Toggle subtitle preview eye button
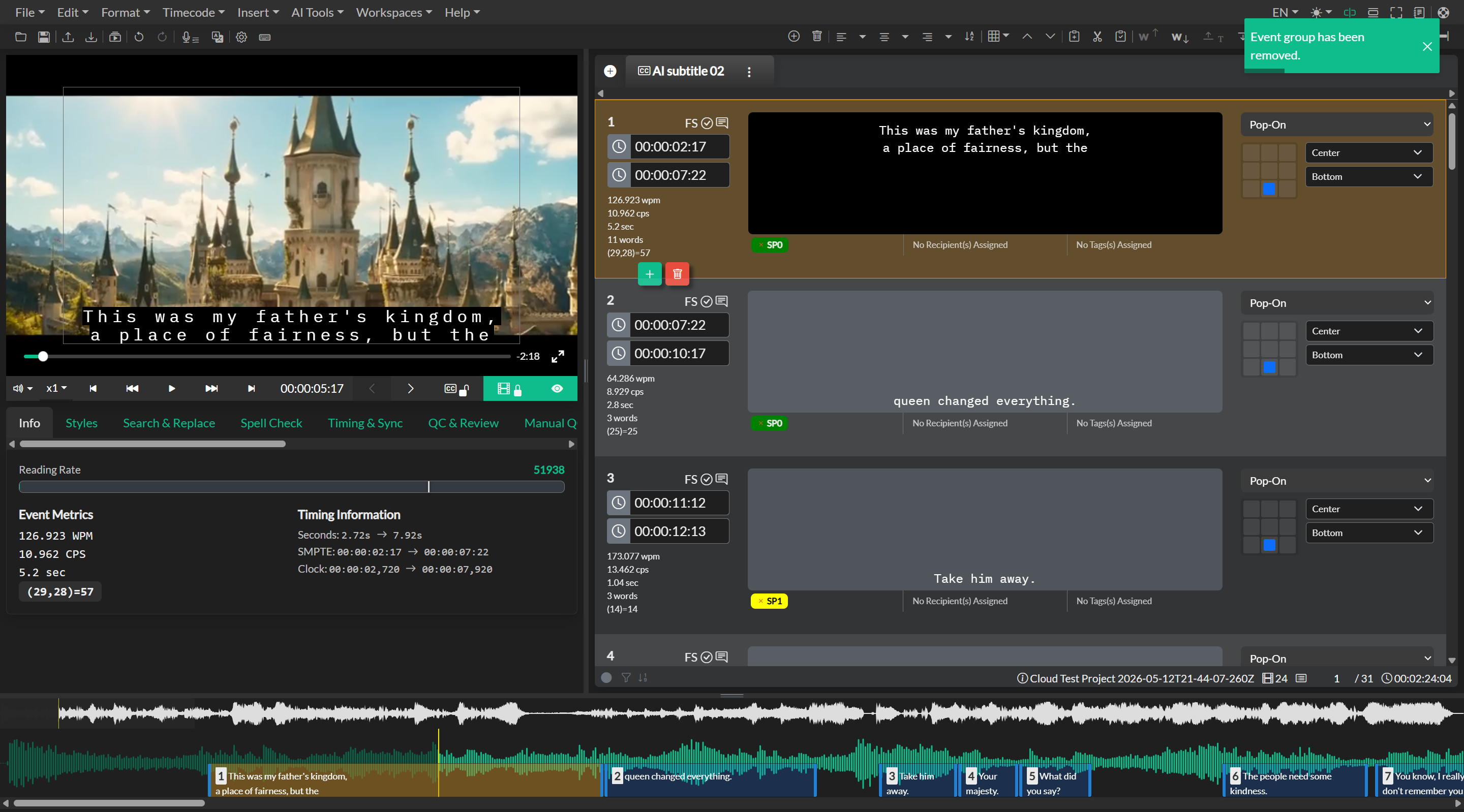The width and height of the screenshot is (1464, 812). (x=557, y=389)
